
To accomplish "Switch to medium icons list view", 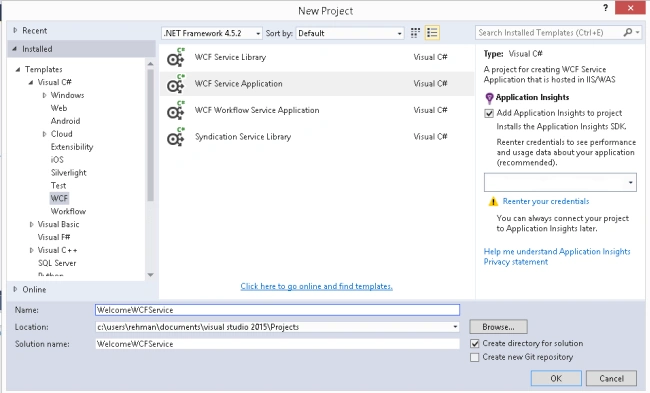I will (432, 33).
